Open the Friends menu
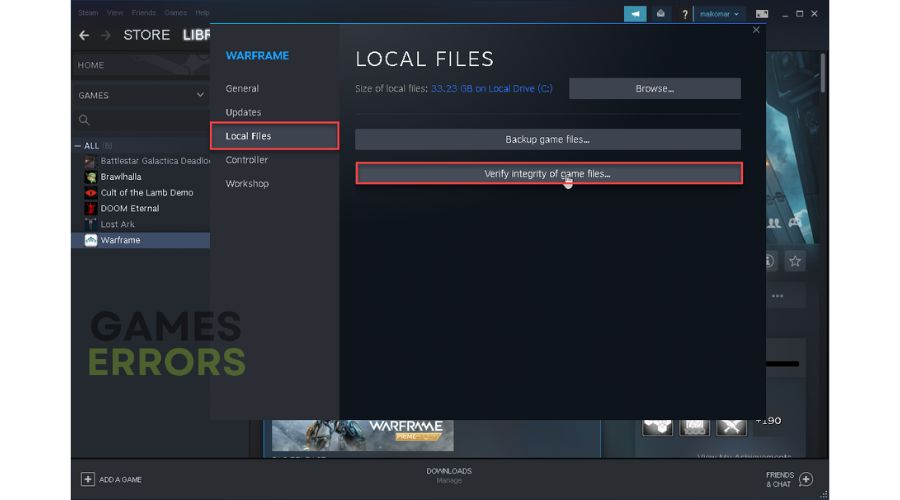The width and height of the screenshot is (900, 500). 143,13
